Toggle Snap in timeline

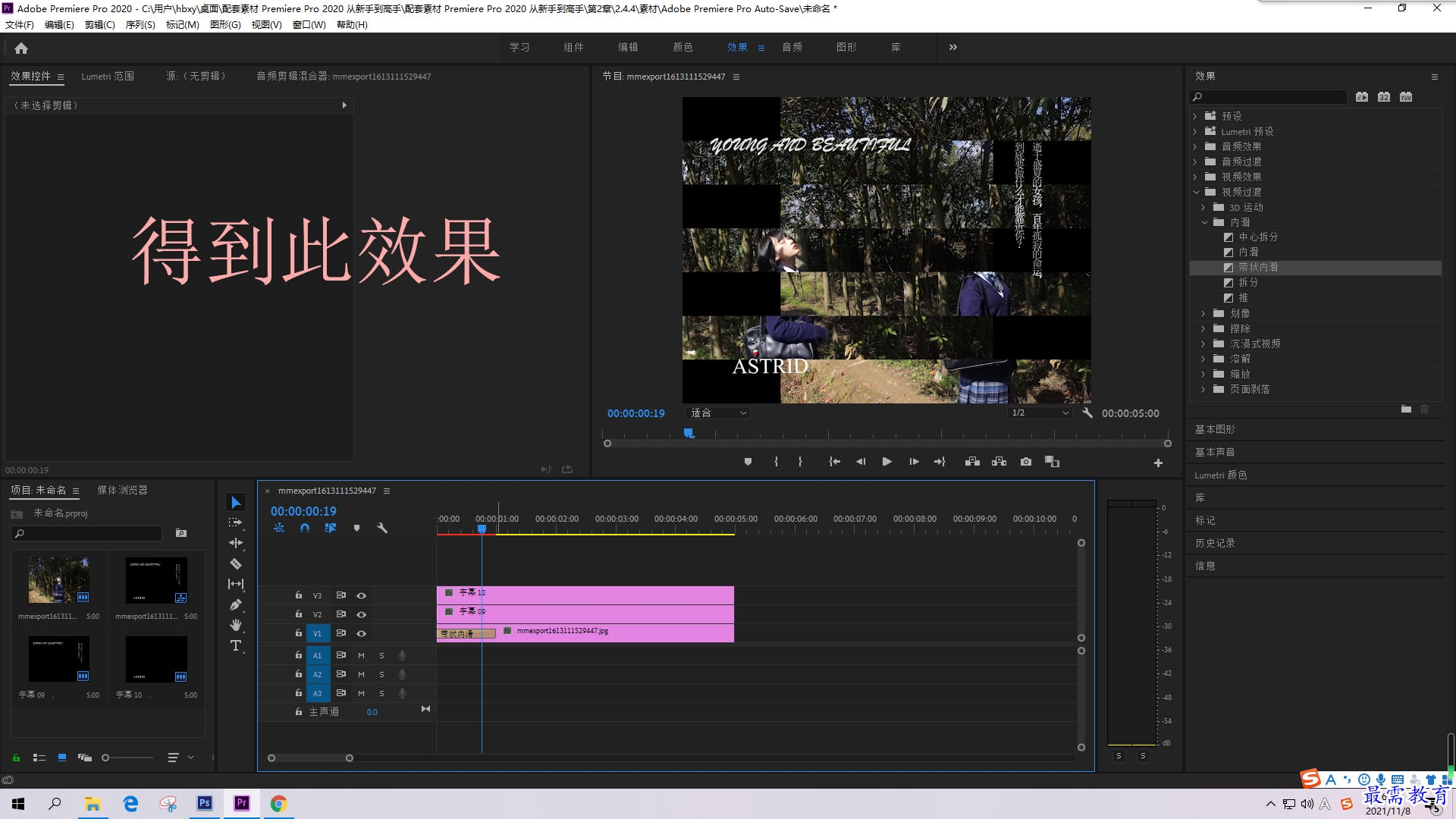304,528
